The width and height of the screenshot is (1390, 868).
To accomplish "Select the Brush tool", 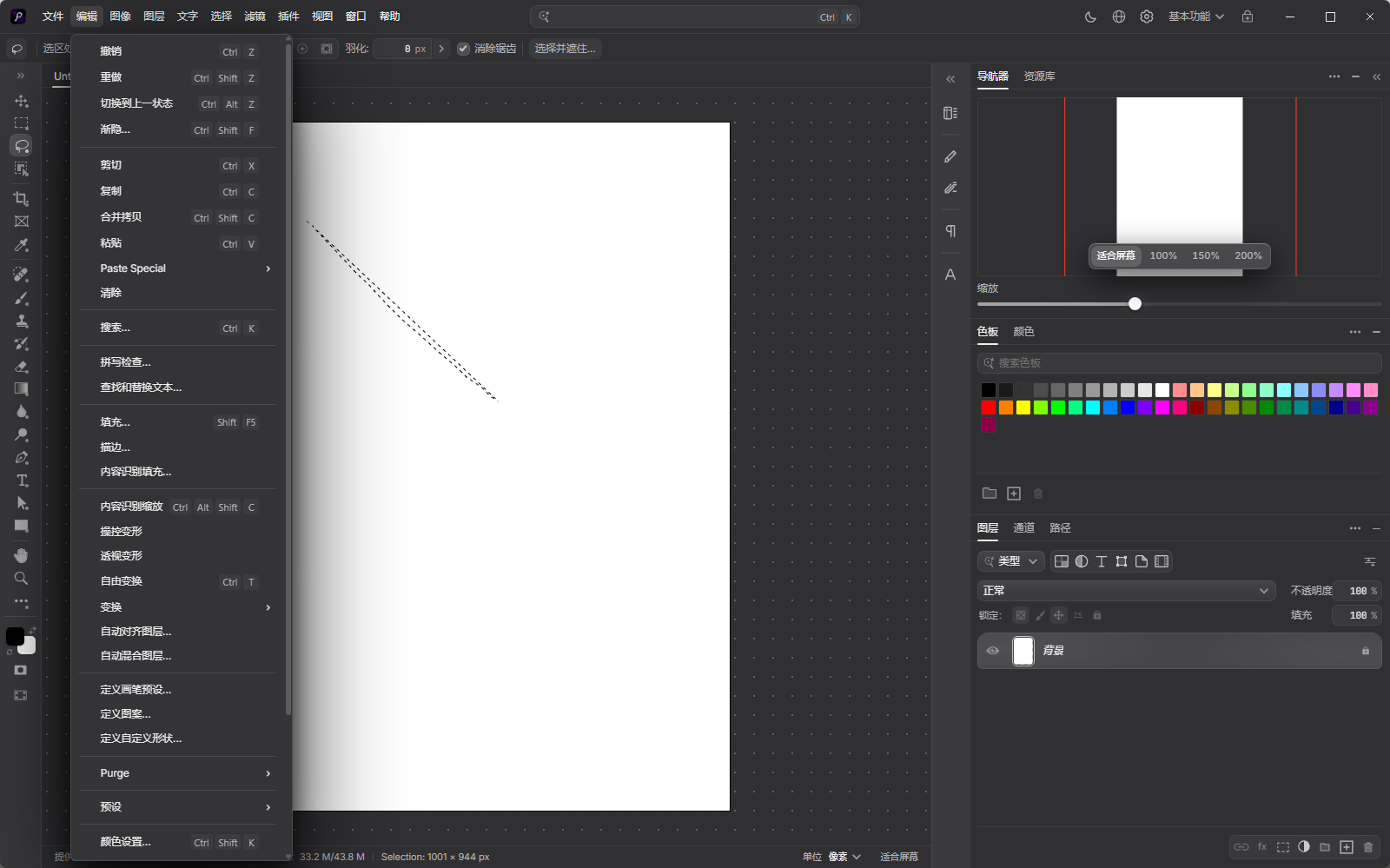I will pyautogui.click(x=22, y=298).
